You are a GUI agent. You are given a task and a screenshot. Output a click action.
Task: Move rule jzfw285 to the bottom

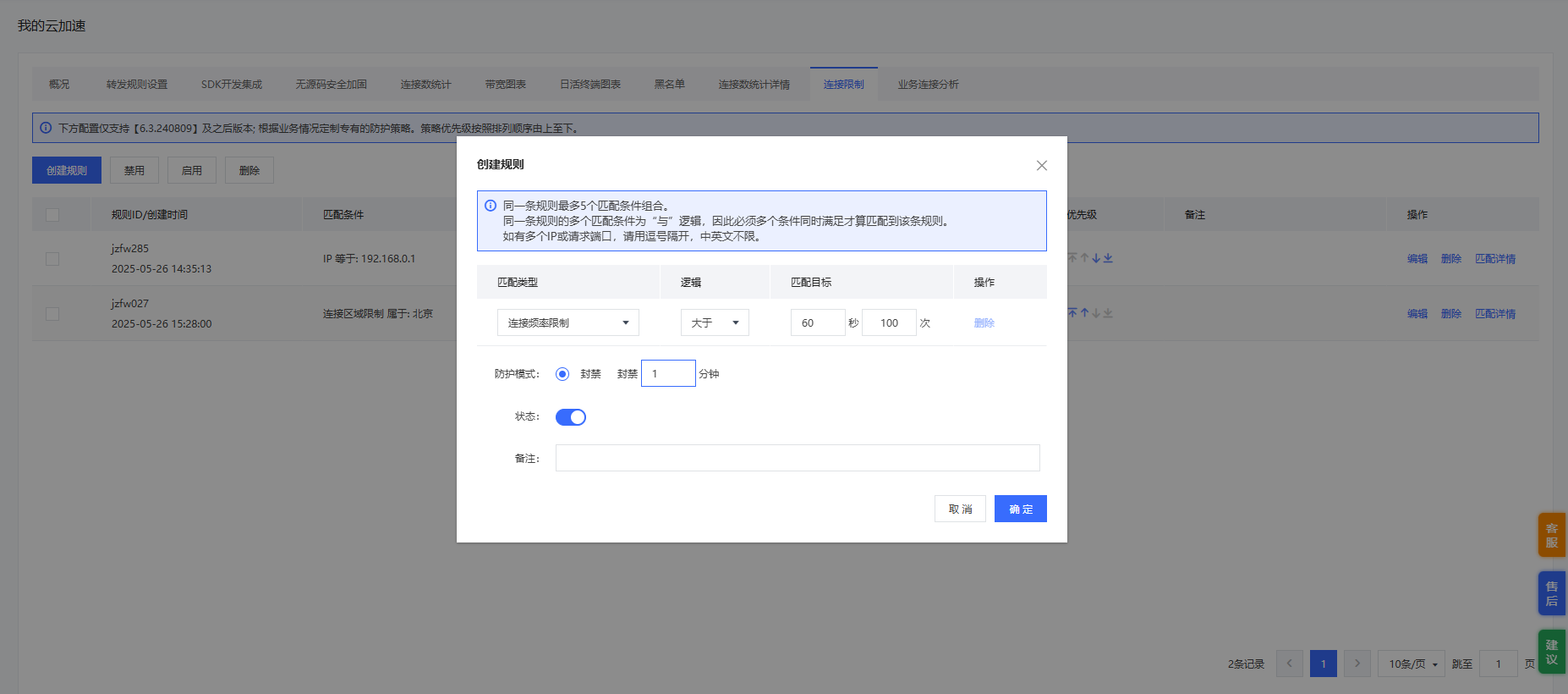tap(1108, 258)
